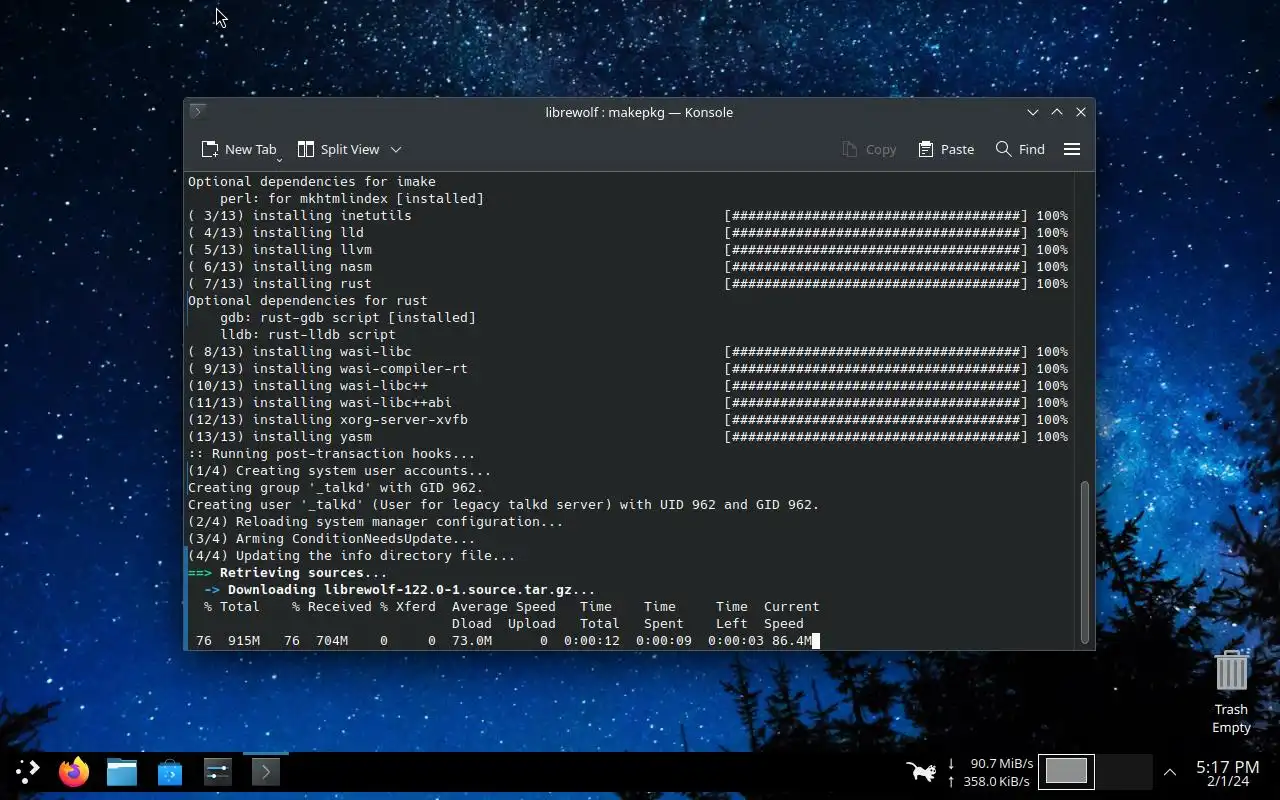The height and width of the screenshot is (800, 1280).
Task: Click "Creating group '_talkd' with GID 962." line
Action: point(336,488)
